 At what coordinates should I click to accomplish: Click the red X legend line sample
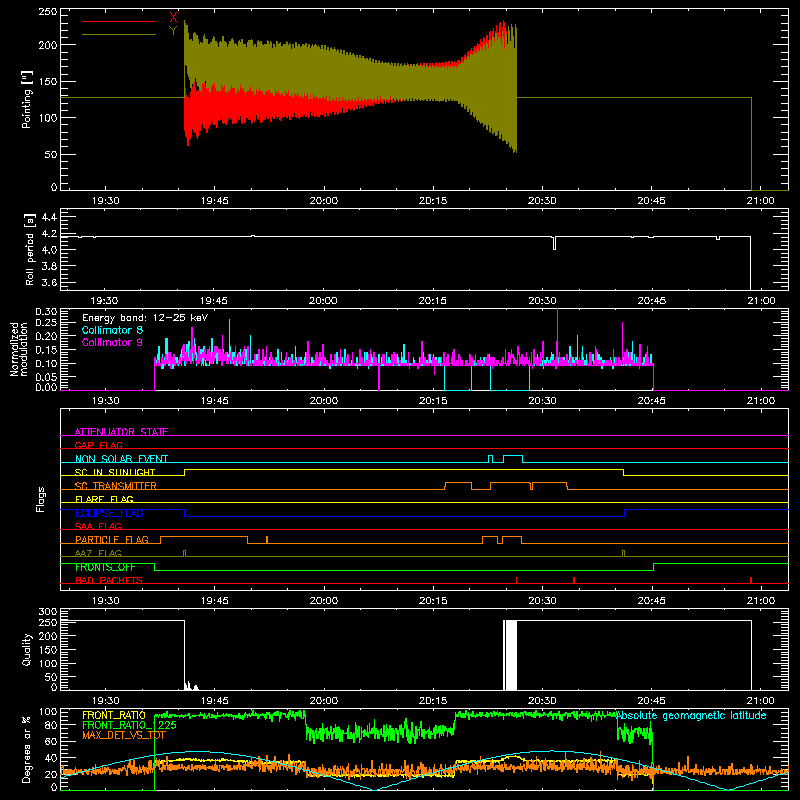click(119, 21)
